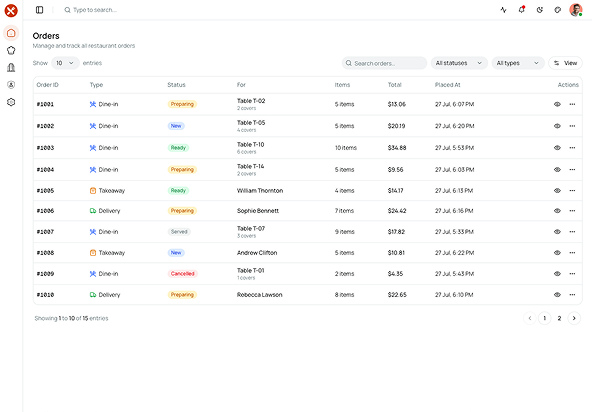
Task: Click the Dine-in icon for order #1001
Action: click(x=92, y=104)
